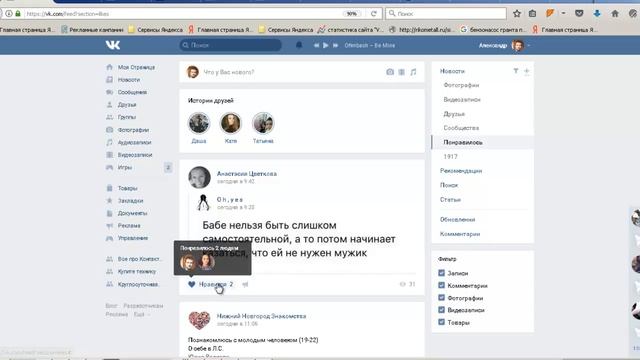This screenshot has height=360, width=640.
Task: Open the Oh, yes community link
Action: pyautogui.click(x=230, y=199)
